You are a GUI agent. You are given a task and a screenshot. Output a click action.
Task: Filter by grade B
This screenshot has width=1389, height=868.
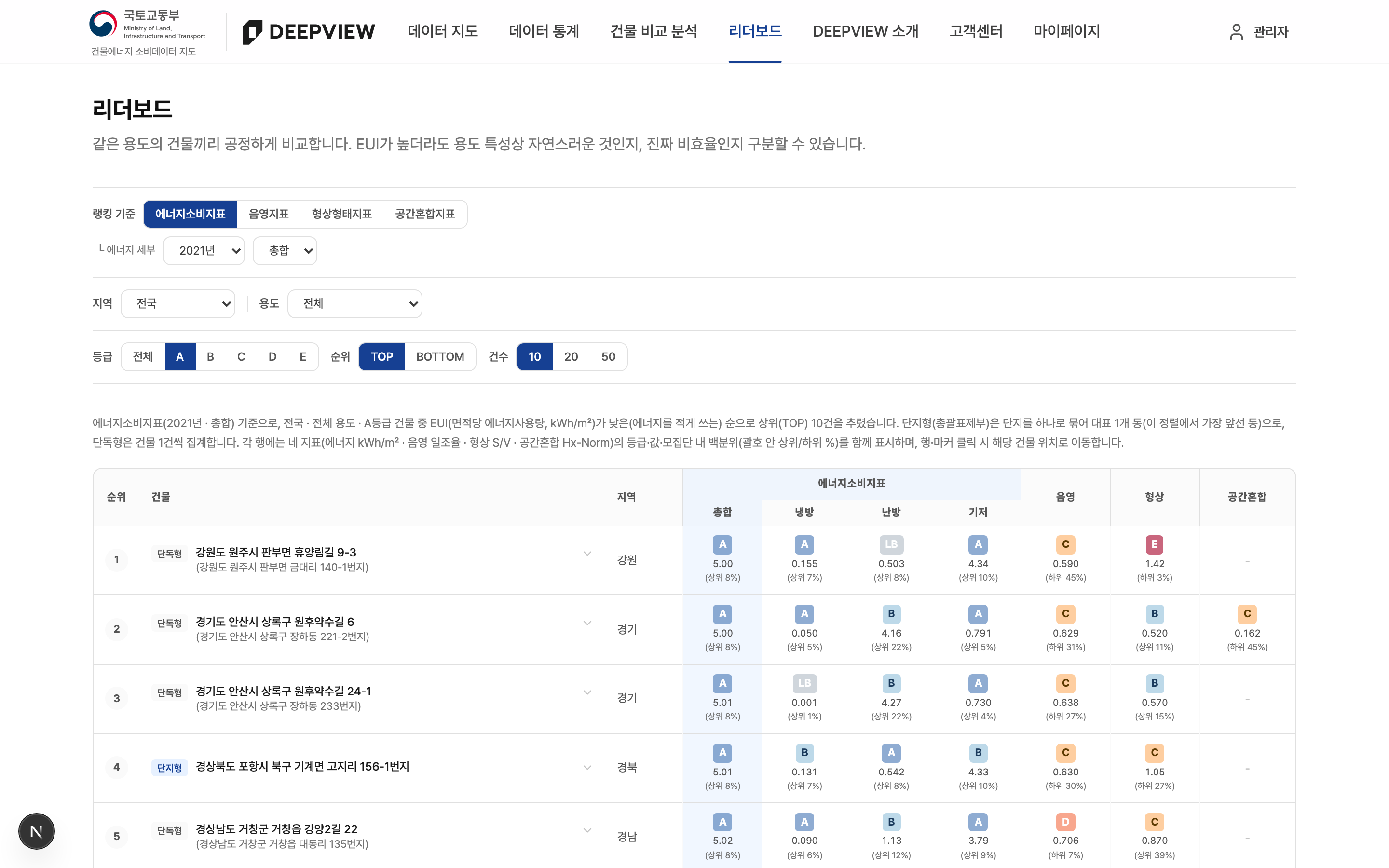pyautogui.click(x=211, y=357)
